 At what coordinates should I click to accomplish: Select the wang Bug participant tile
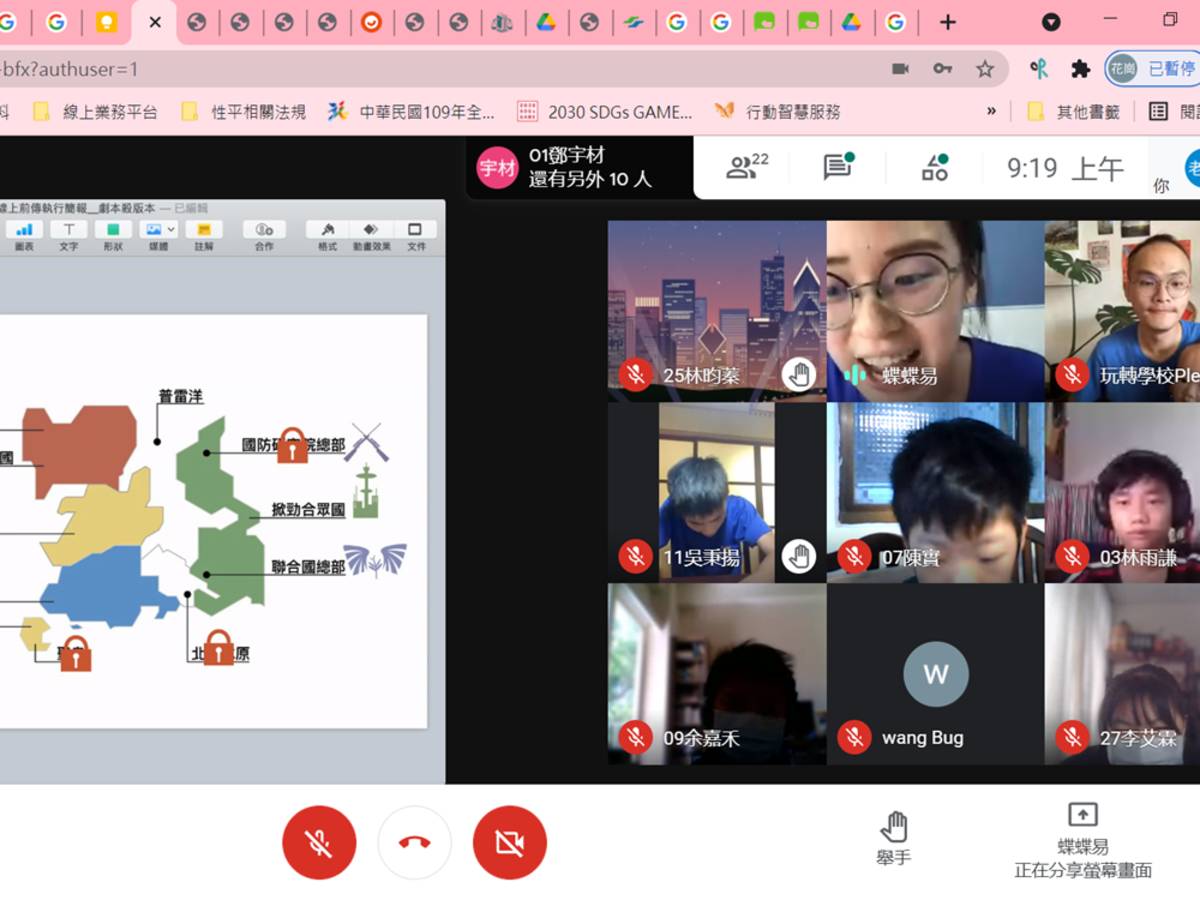coord(935,675)
